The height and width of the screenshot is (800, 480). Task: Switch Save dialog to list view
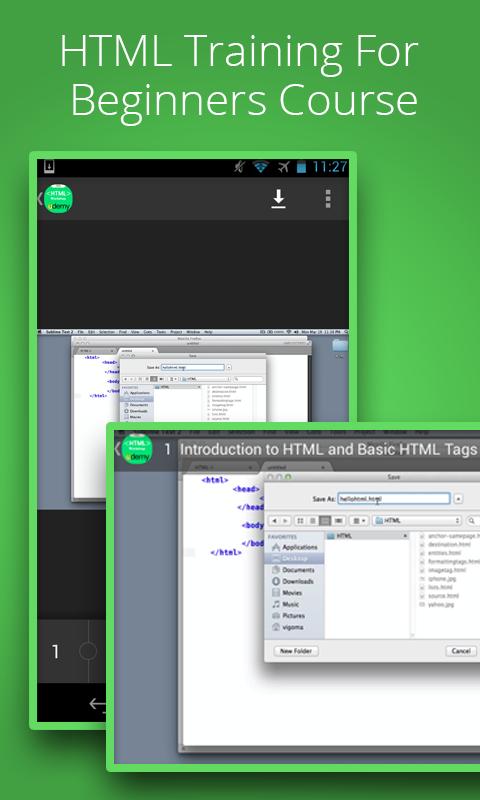coord(313,520)
